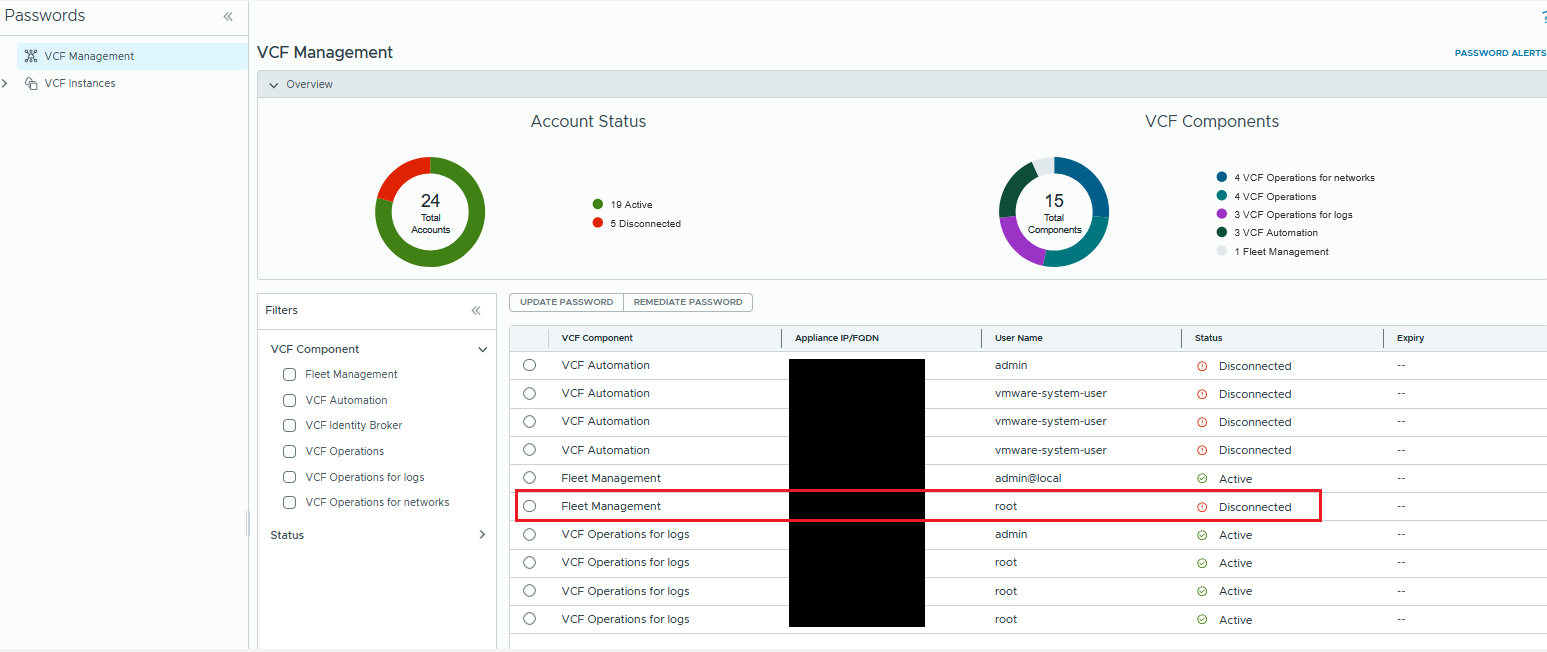Click the blue VCF Operations for networks legend dot

pyautogui.click(x=1222, y=177)
